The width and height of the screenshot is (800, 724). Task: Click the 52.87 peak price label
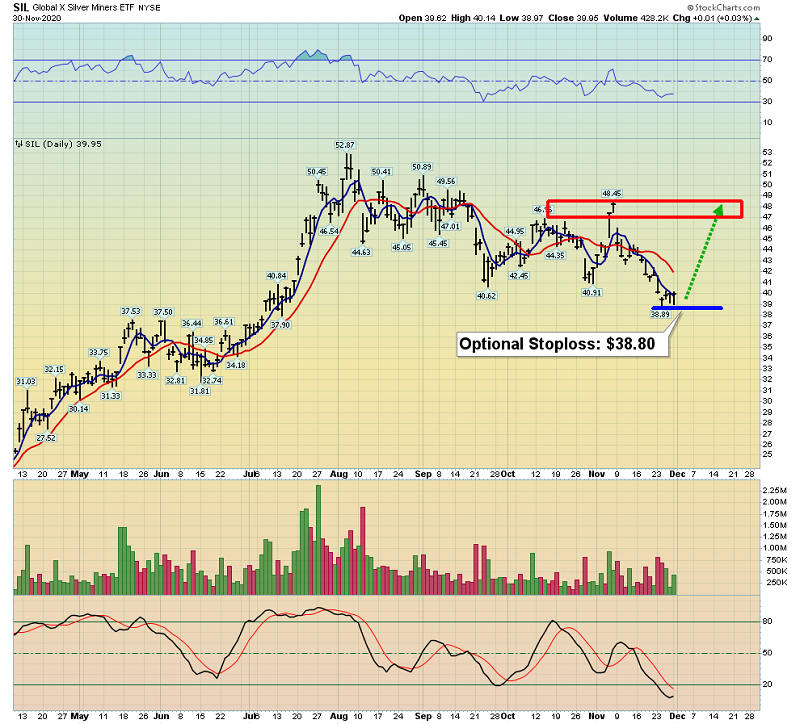(x=344, y=145)
